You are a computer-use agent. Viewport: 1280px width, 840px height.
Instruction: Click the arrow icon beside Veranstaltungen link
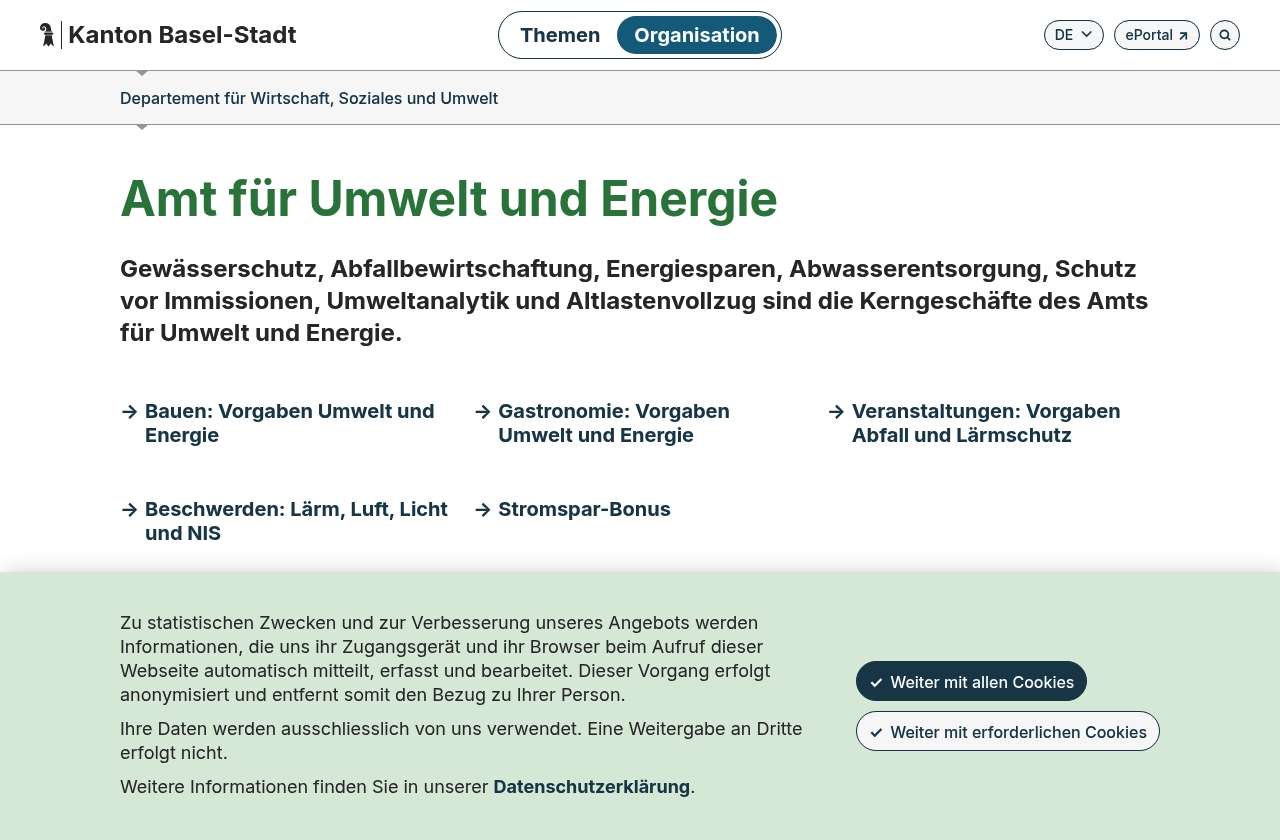point(836,412)
